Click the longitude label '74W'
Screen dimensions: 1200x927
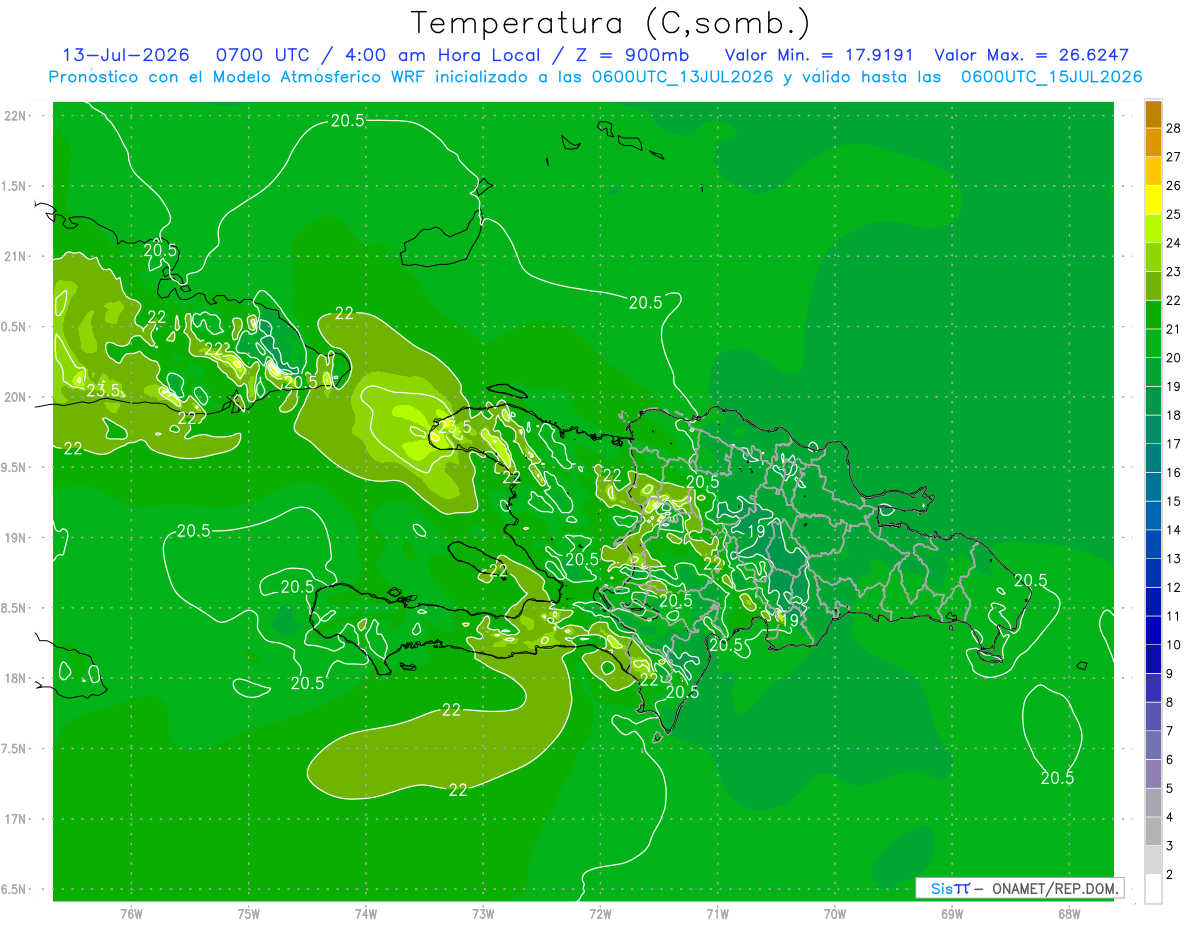[x=366, y=913]
